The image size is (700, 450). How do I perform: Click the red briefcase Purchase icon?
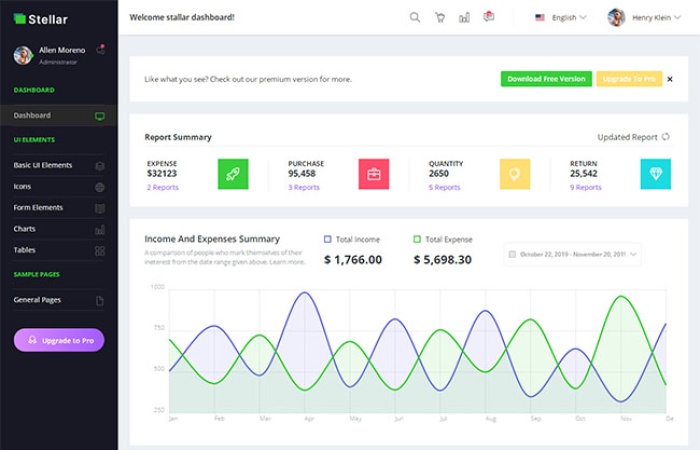tap(374, 174)
